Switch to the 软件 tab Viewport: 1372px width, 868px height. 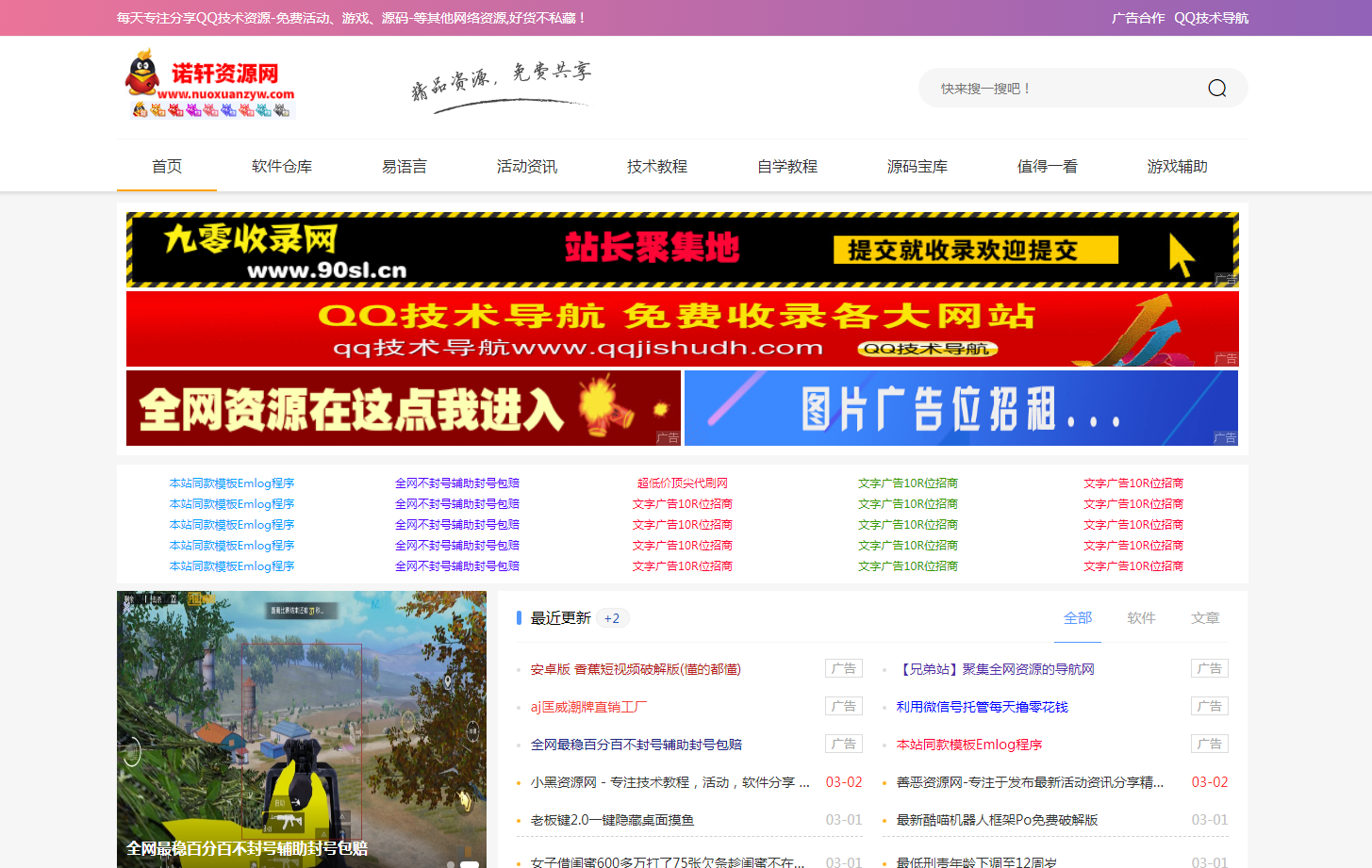(x=1141, y=618)
